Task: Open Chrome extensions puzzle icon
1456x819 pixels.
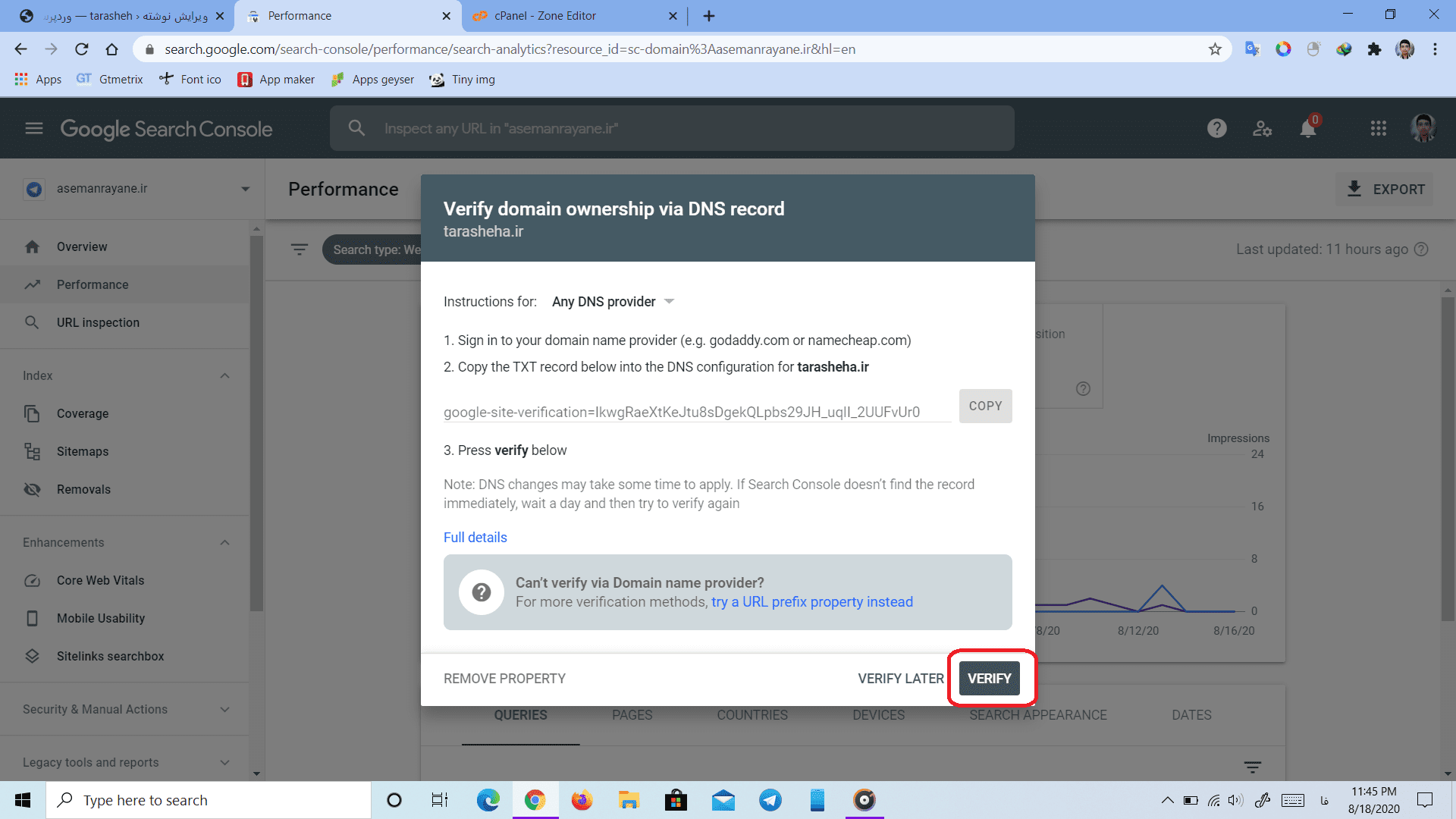Action: pyautogui.click(x=1374, y=49)
